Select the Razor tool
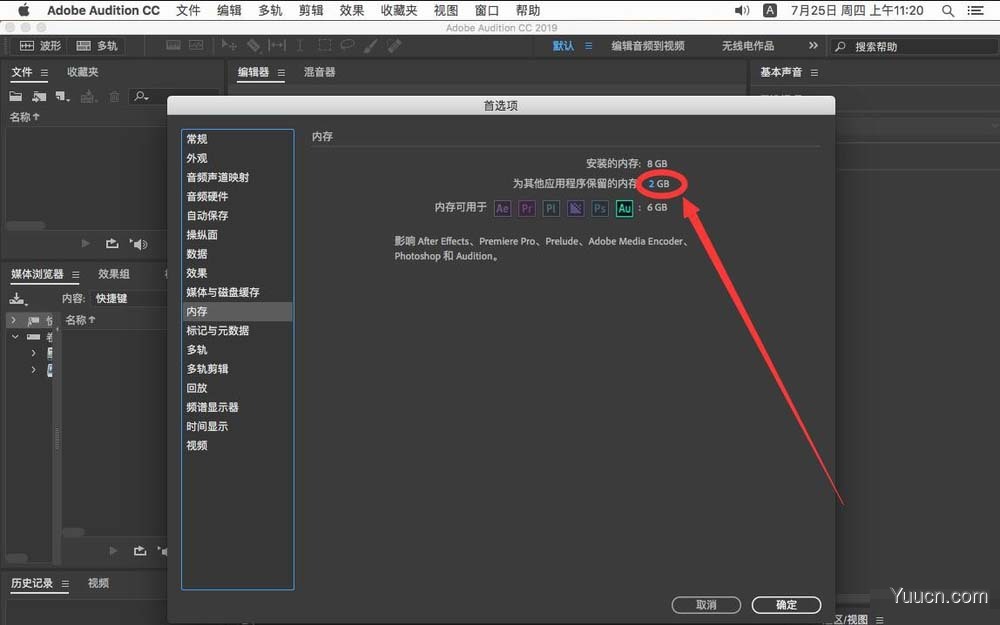 [252, 45]
